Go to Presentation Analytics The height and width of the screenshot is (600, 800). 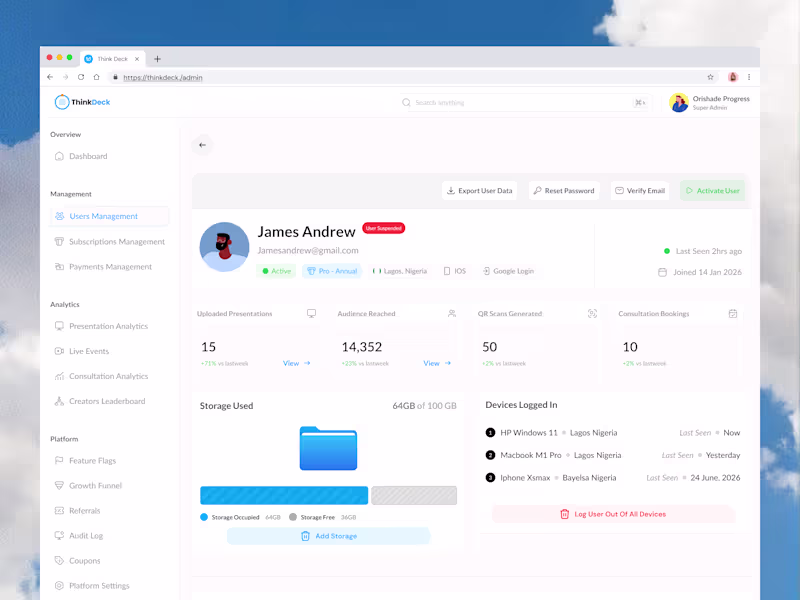pyautogui.click(x=101, y=326)
